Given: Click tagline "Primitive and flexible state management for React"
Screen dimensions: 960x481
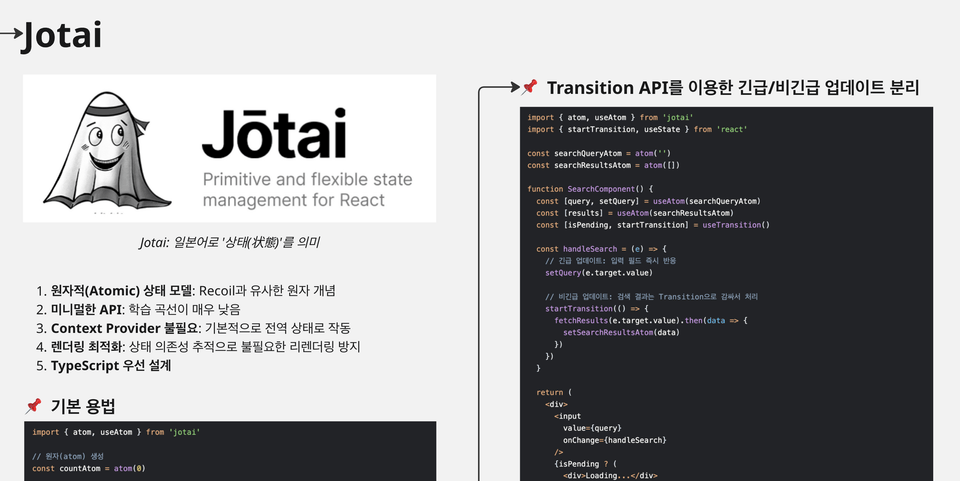Looking at the screenshot, I should (x=307, y=190).
